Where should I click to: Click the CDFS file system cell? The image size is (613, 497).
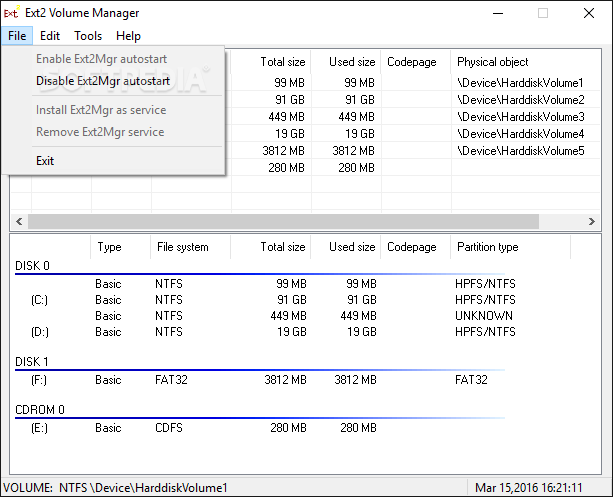(x=169, y=428)
